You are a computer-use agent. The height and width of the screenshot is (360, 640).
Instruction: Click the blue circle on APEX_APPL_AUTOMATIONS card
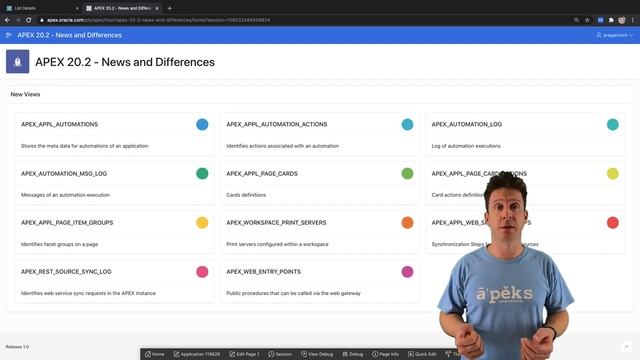coord(202,124)
